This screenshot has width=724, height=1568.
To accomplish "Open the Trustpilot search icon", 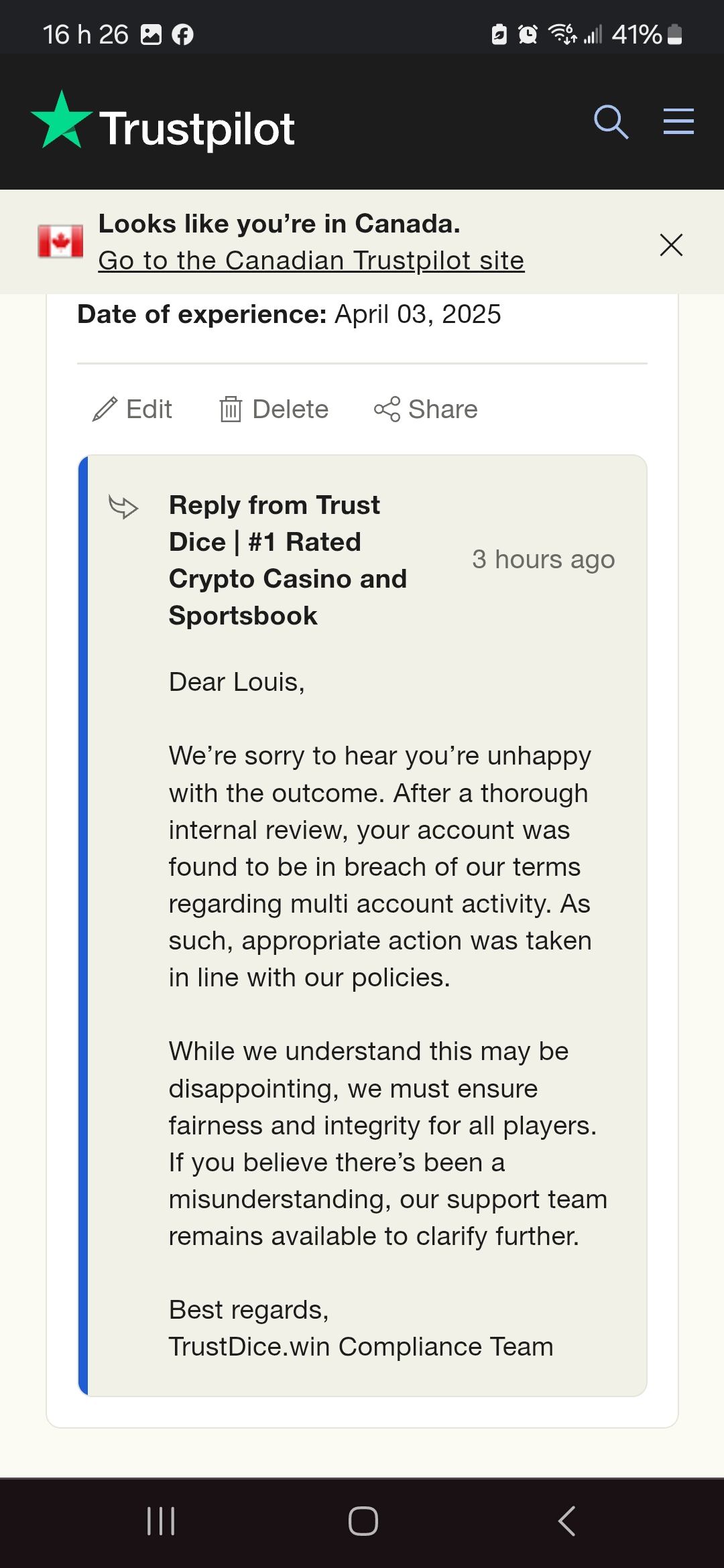I will click(611, 122).
